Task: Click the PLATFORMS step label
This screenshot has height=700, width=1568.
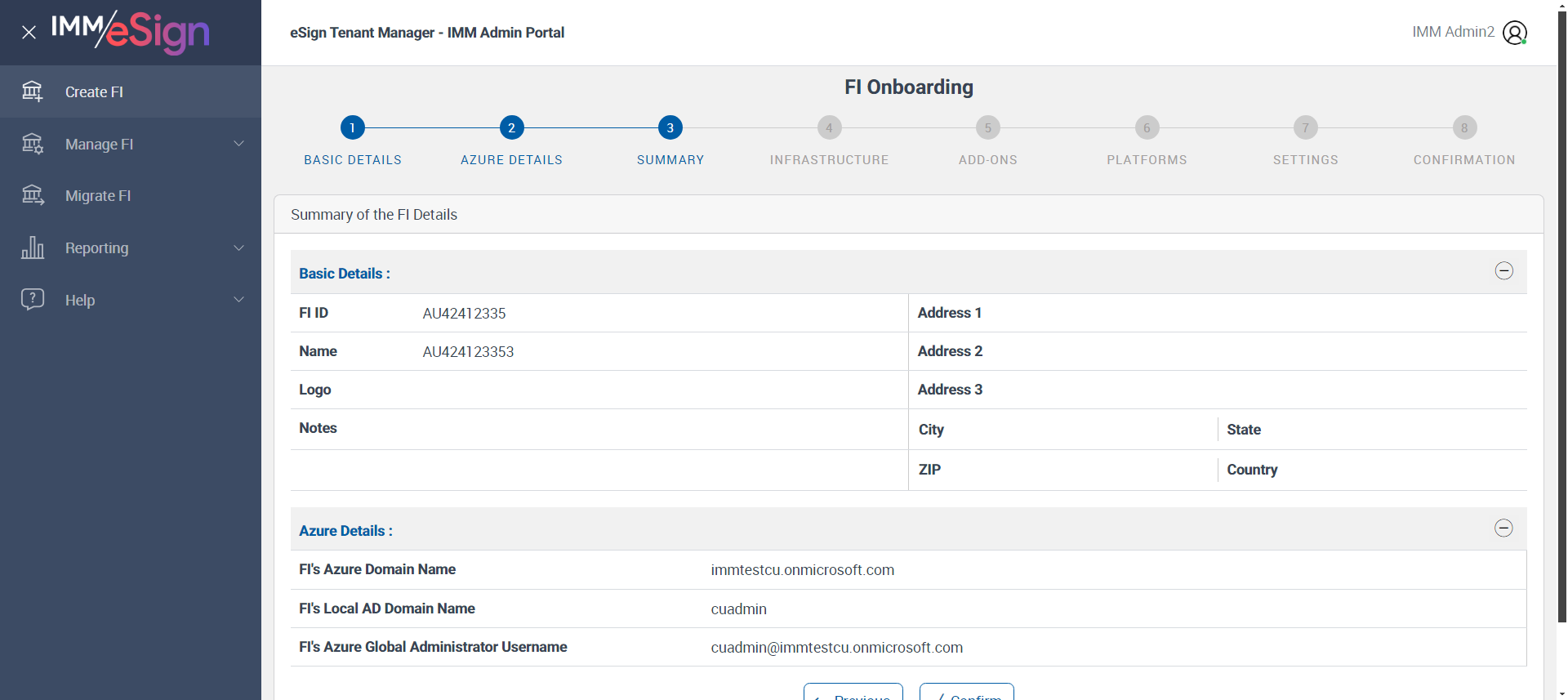Action: [1147, 160]
